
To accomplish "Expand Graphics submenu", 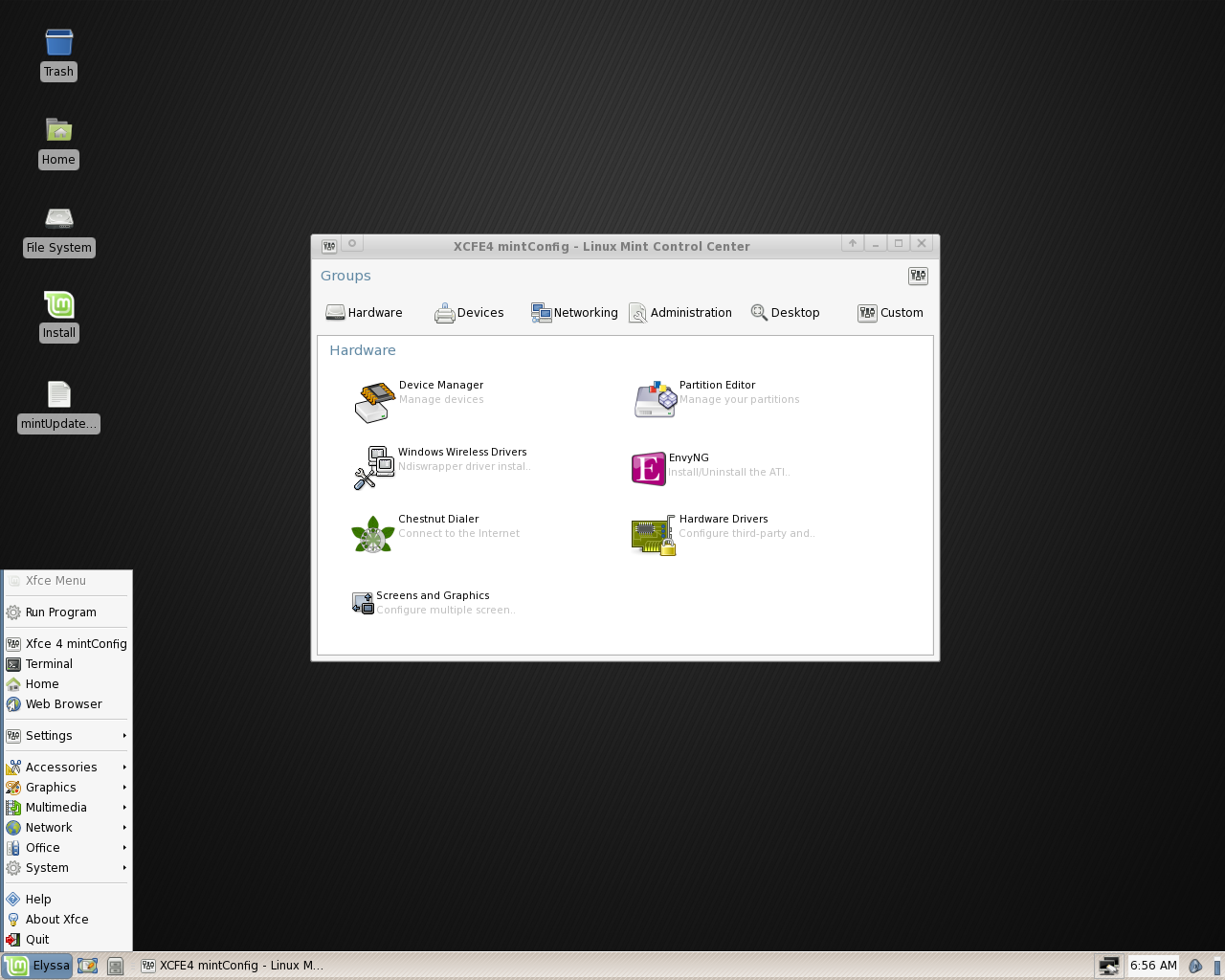I will point(67,788).
